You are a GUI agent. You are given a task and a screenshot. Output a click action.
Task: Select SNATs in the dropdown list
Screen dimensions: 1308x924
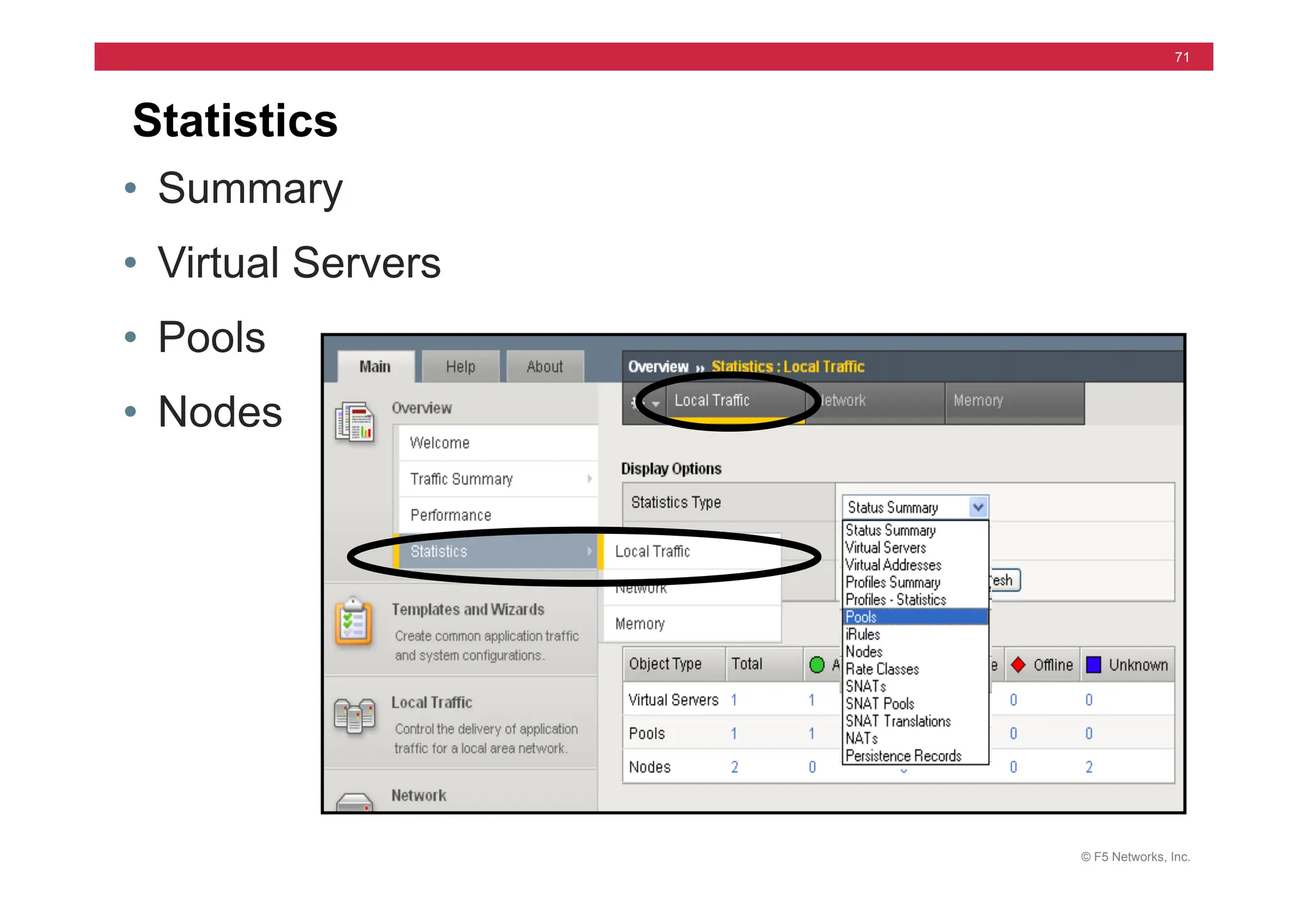(915, 686)
